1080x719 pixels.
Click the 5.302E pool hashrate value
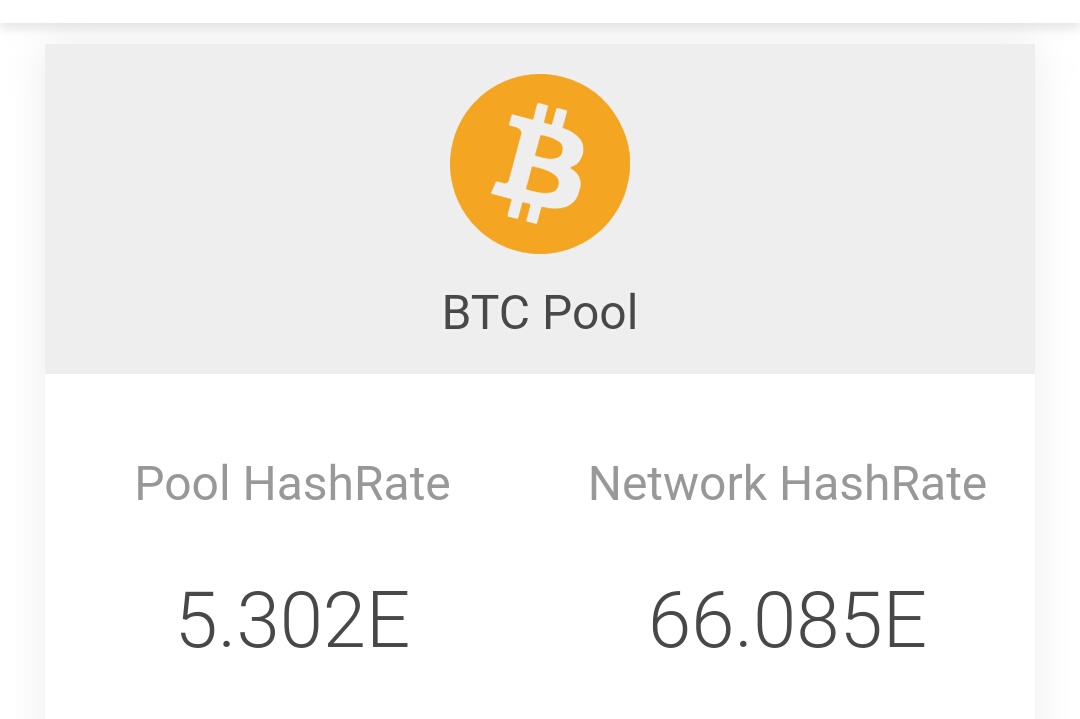coord(294,620)
